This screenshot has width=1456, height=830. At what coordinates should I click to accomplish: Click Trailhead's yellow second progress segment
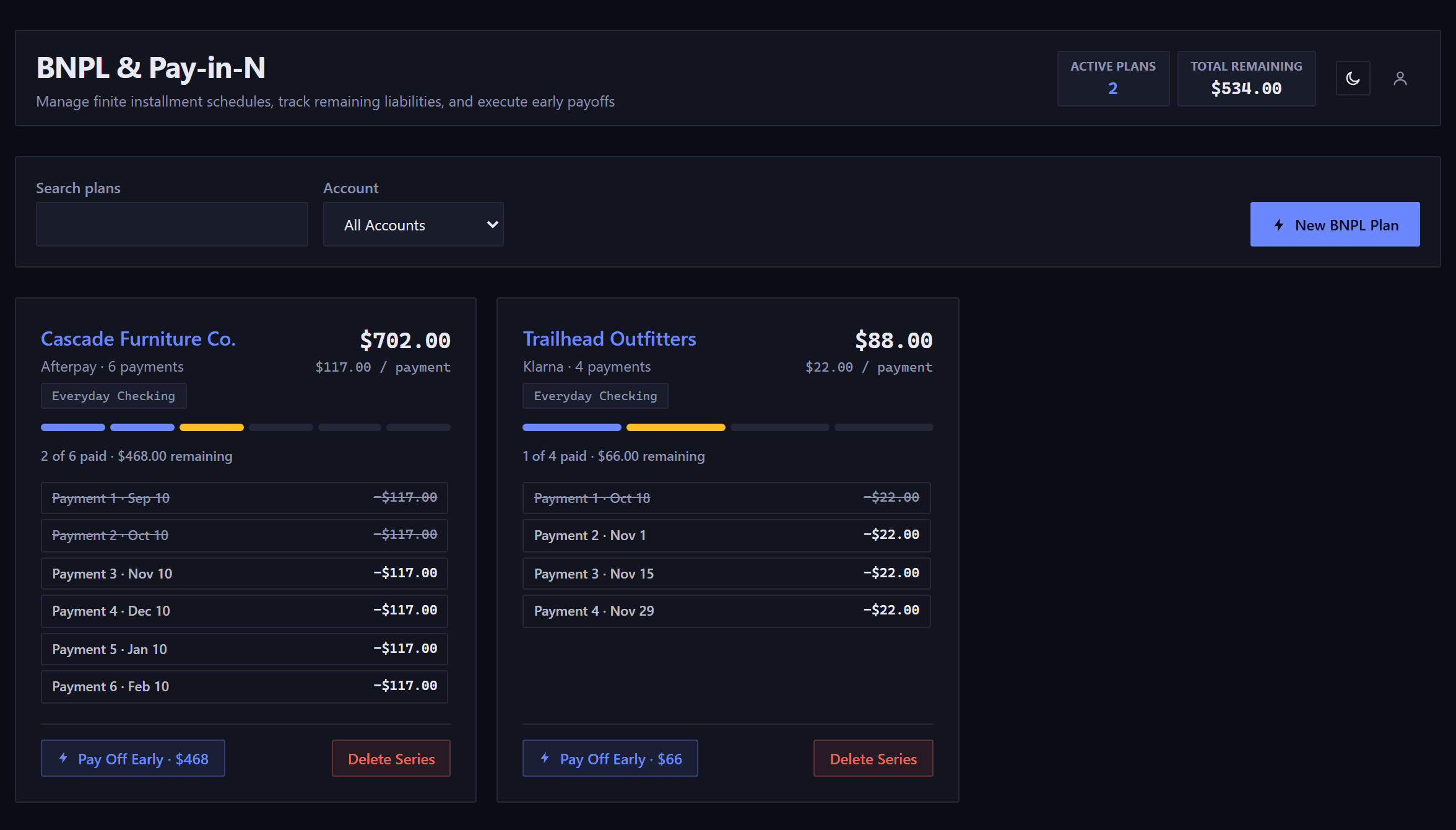click(x=676, y=427)
